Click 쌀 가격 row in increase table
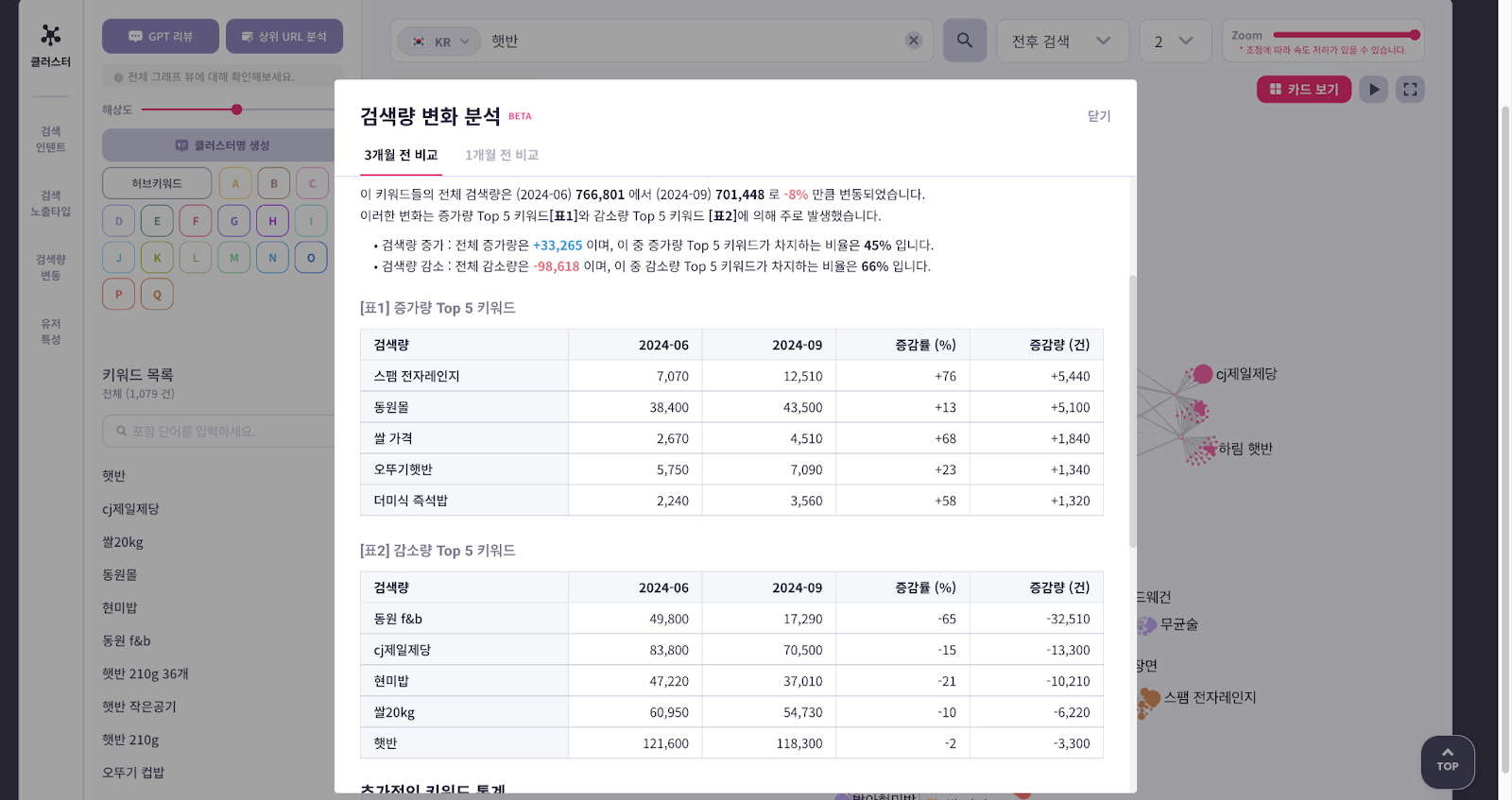The height and width of the screenshot is (800, 1512). 731,438
